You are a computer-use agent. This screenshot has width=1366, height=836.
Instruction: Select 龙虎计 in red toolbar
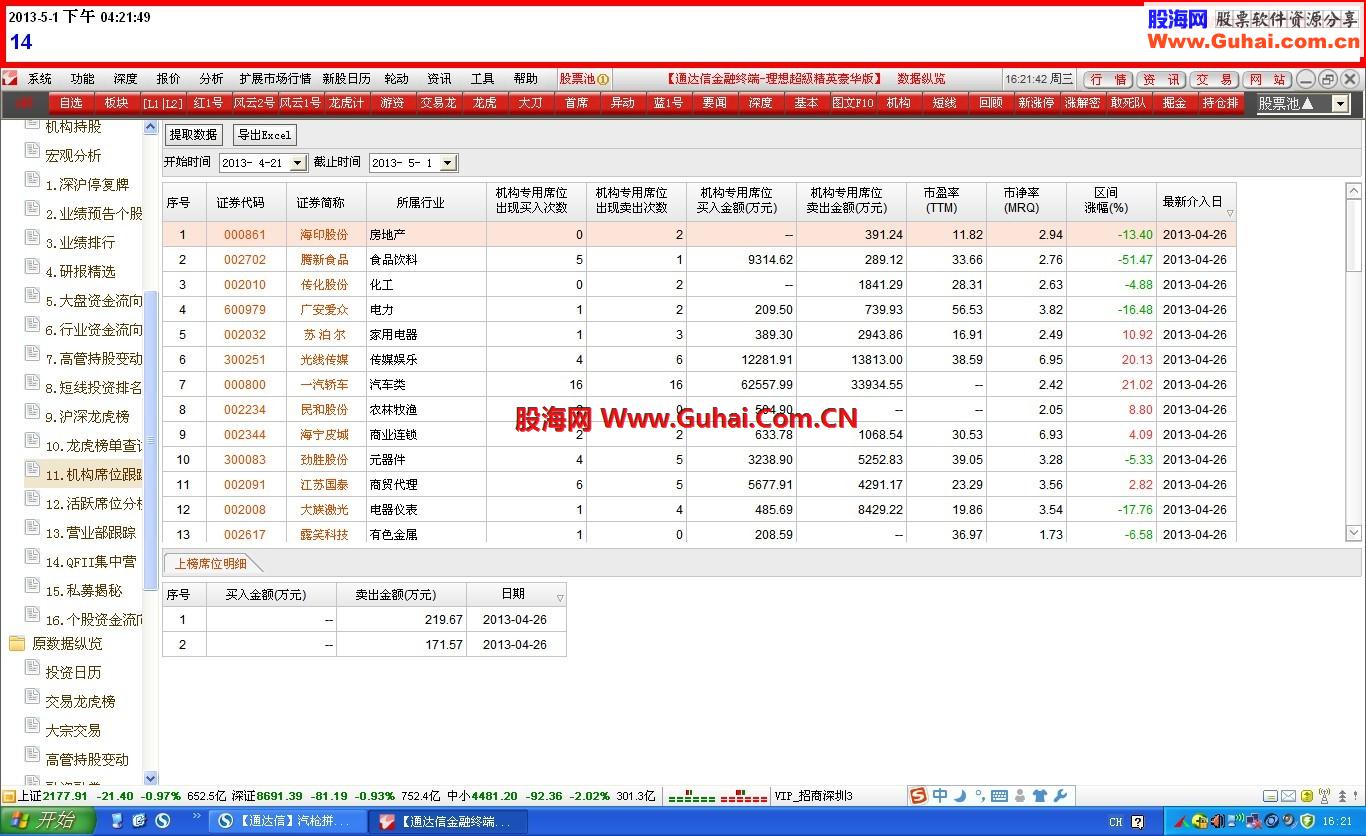(347, 103)
